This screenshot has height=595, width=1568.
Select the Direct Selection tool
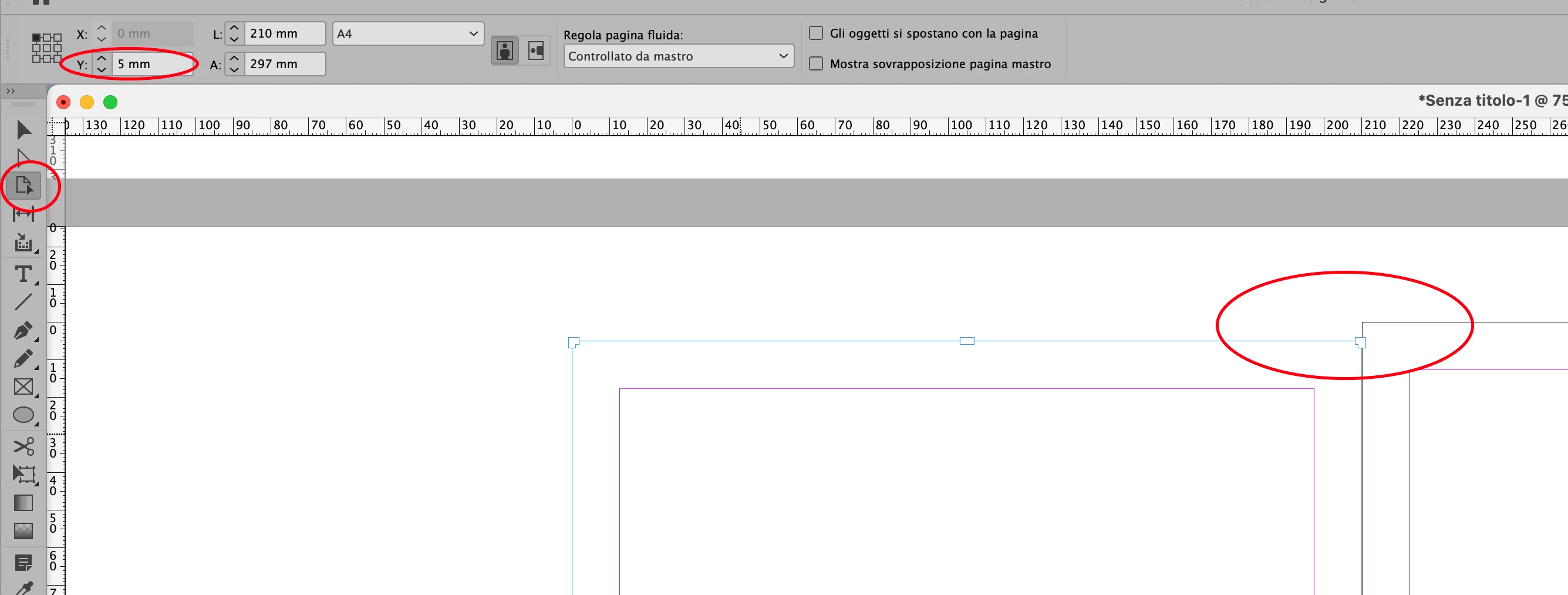click(x=23, y=157)
